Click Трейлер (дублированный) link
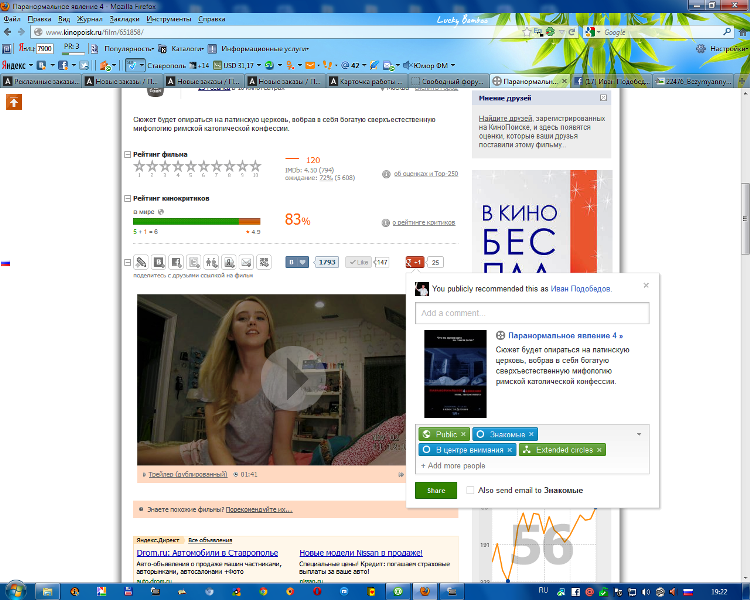Screen dimensions: 750x600 188,475
